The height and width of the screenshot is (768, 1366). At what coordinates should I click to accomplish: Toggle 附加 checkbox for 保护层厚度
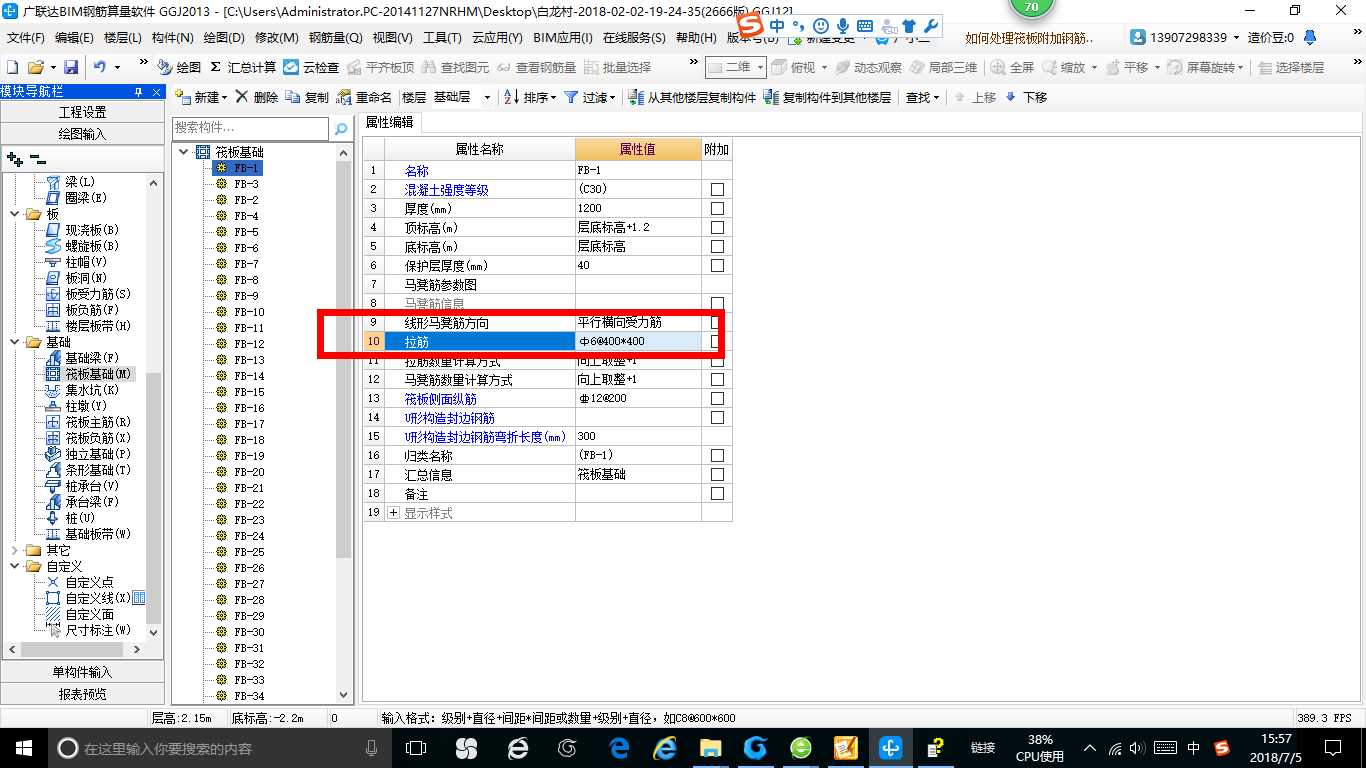tap(717, 266)
